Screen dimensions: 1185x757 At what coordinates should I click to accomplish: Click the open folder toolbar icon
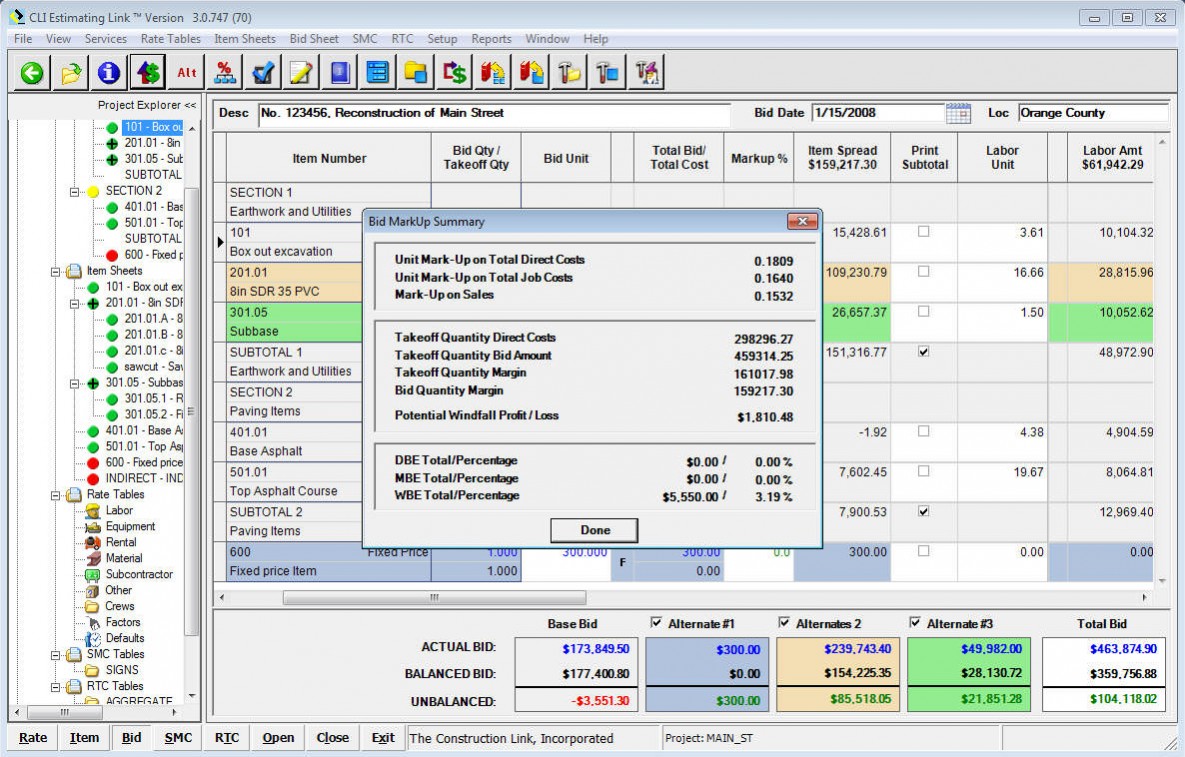[x=70, y=73]
